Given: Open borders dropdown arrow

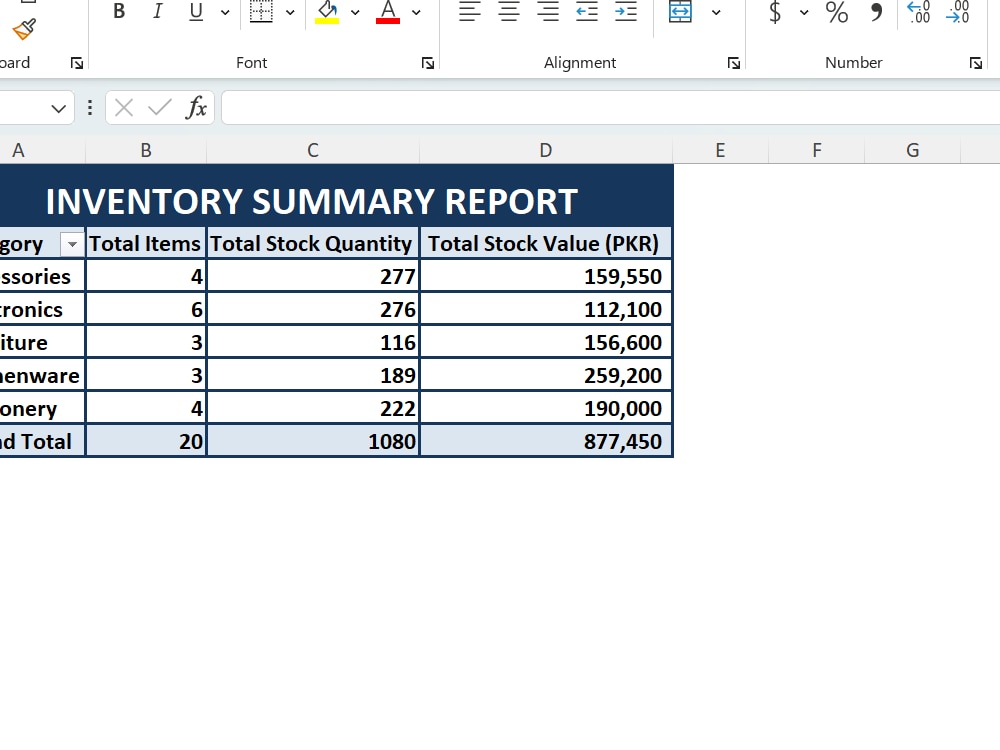Looking at the screenshot, I should tap(290, 12).
